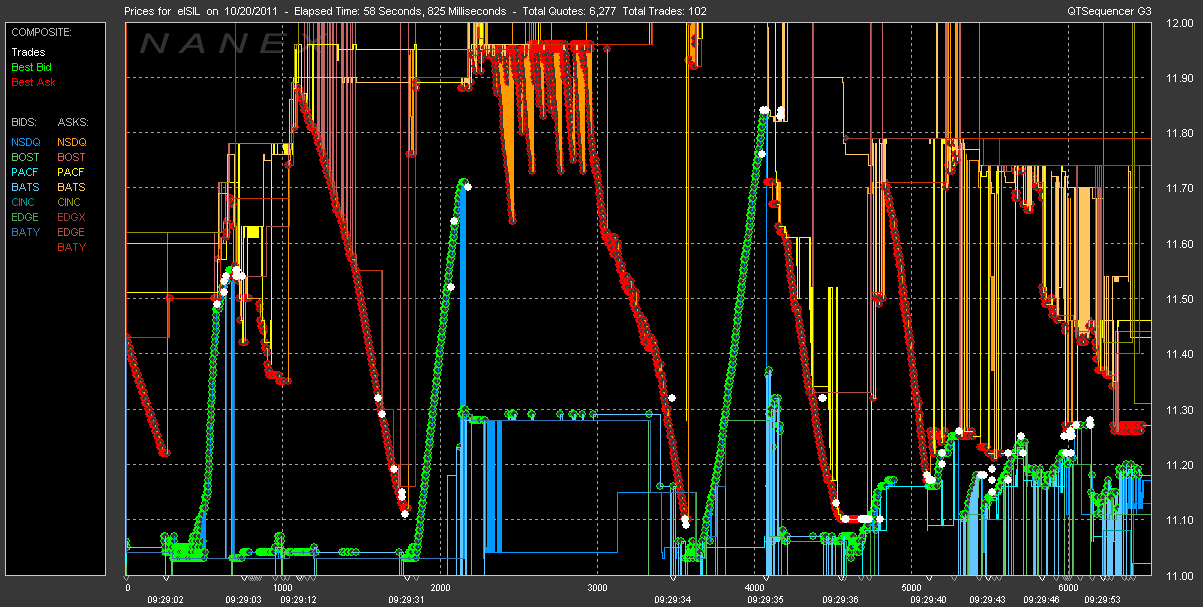
Task: Click the 11.90 price axis label
Action: coord(1179,77)
